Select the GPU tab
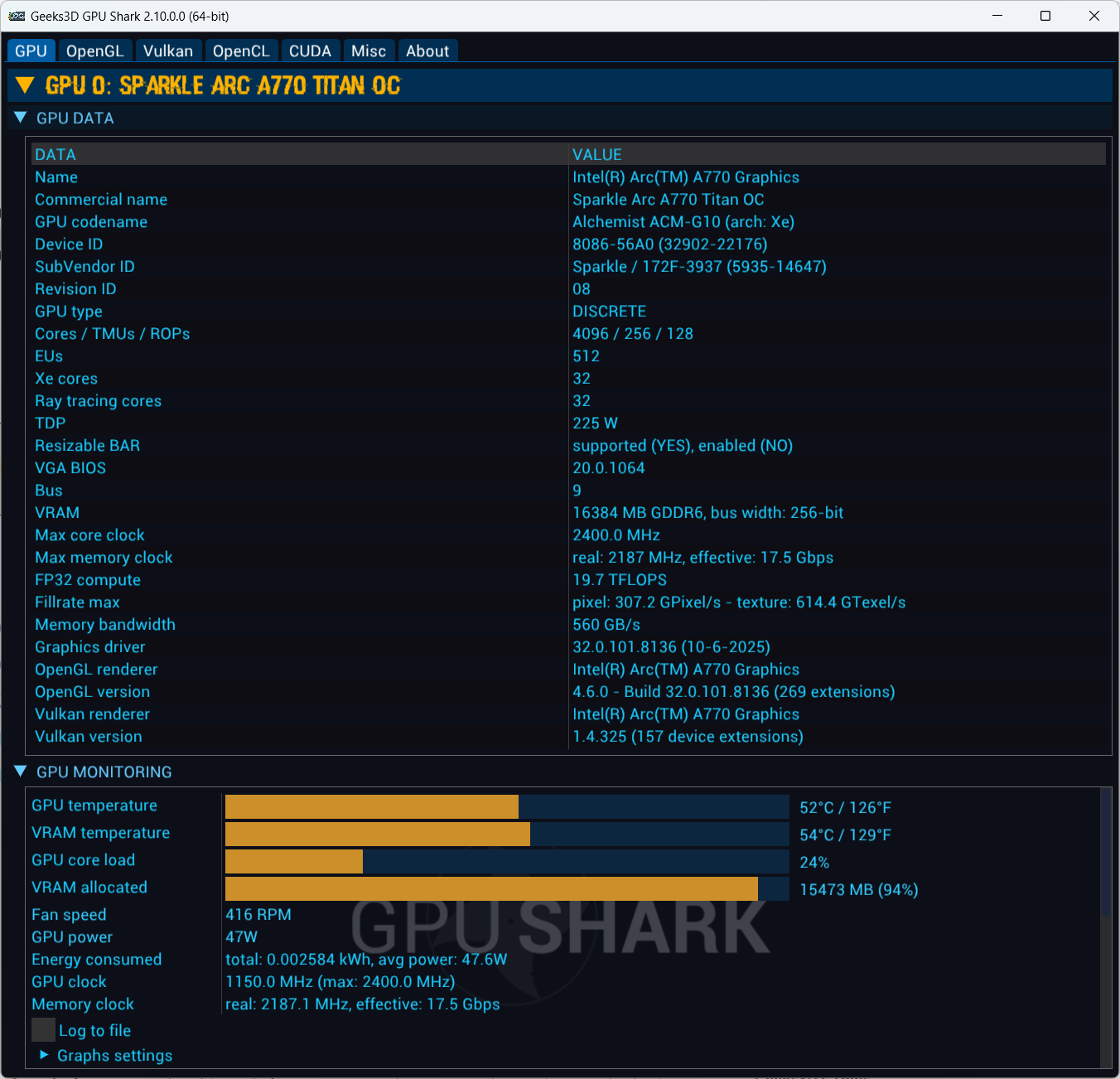1120x1079 pixels. (x=31, y=51)
